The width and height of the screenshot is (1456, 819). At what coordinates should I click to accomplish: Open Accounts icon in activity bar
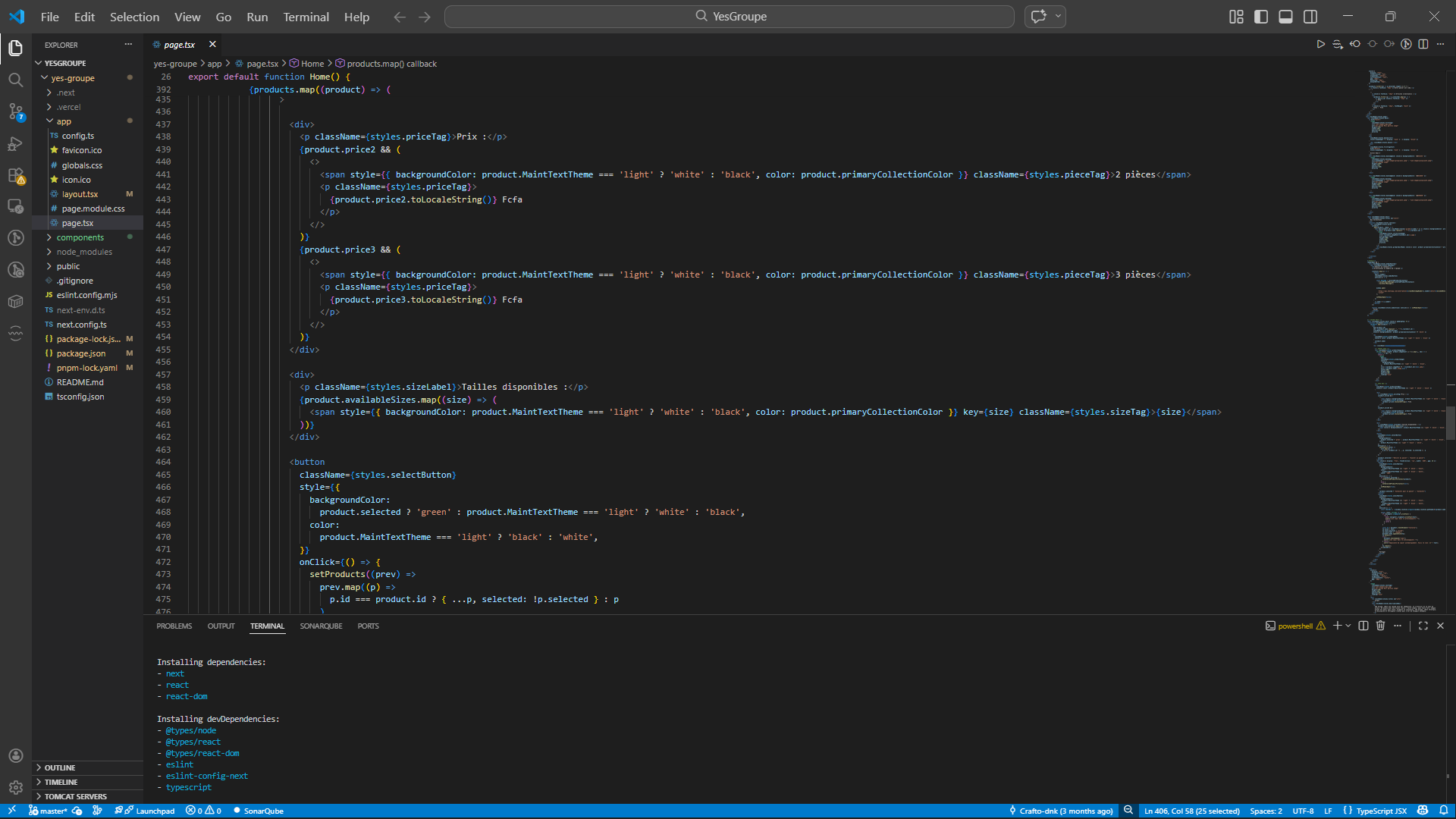[x=15, y=756]
